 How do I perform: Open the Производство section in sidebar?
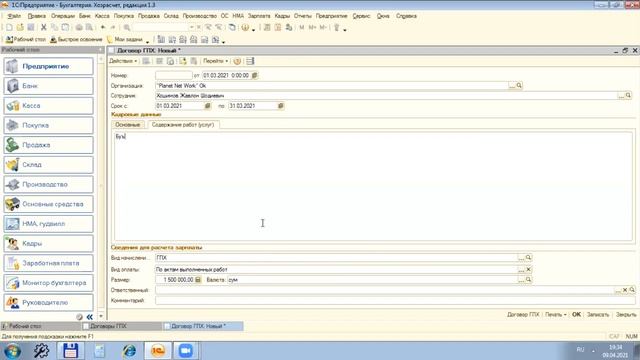click(49, 184)
